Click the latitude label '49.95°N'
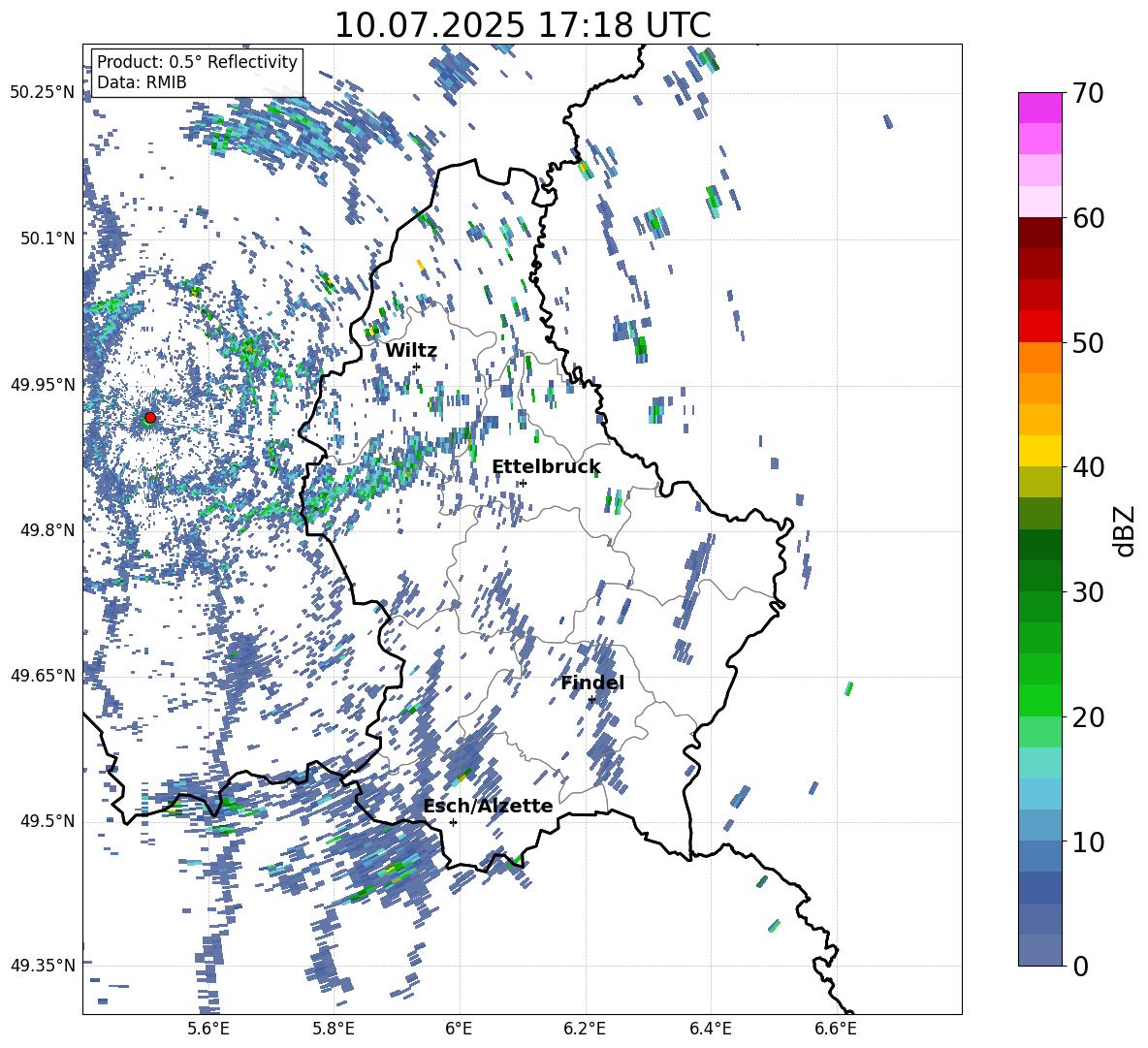This screenshot has width=1148, height=1048. tap(43, 384)
